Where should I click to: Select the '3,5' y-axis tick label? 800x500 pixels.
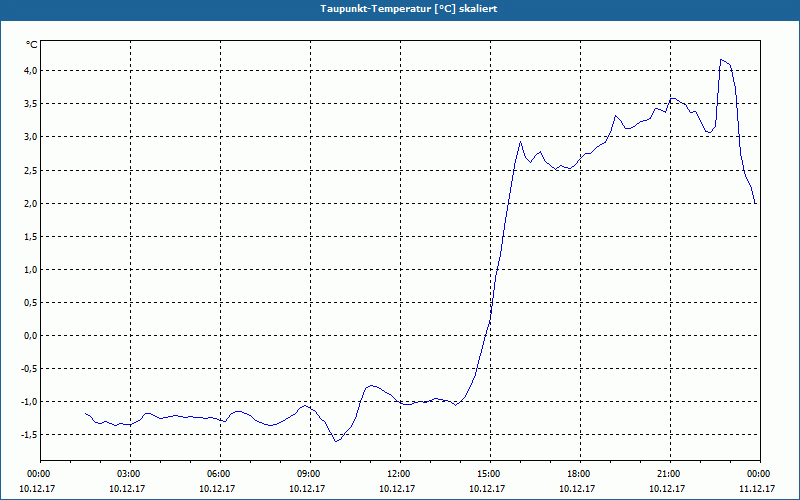click(x=31, y=104)
